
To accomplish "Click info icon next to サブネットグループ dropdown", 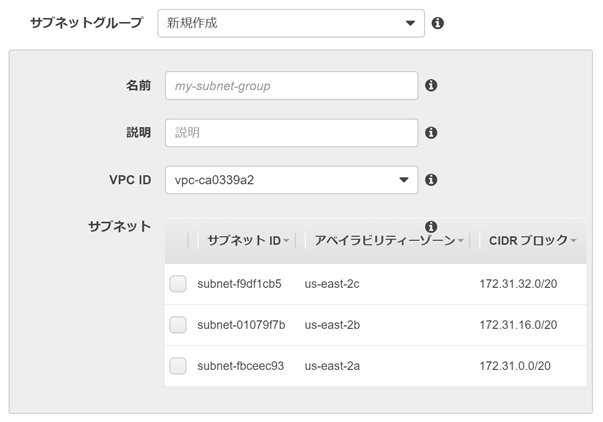I will click(438, 23).
